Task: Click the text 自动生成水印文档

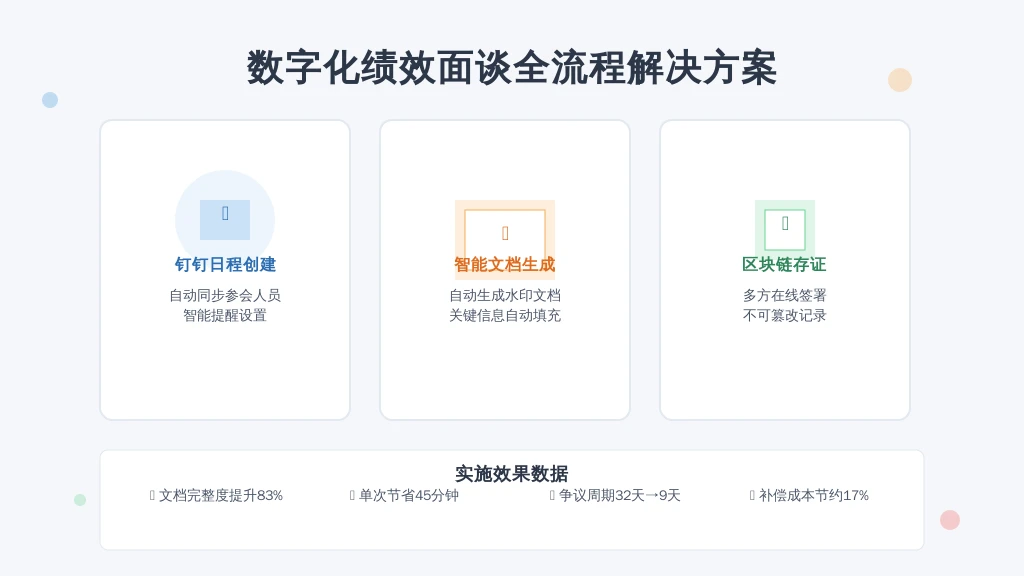Action: point(505,296)
